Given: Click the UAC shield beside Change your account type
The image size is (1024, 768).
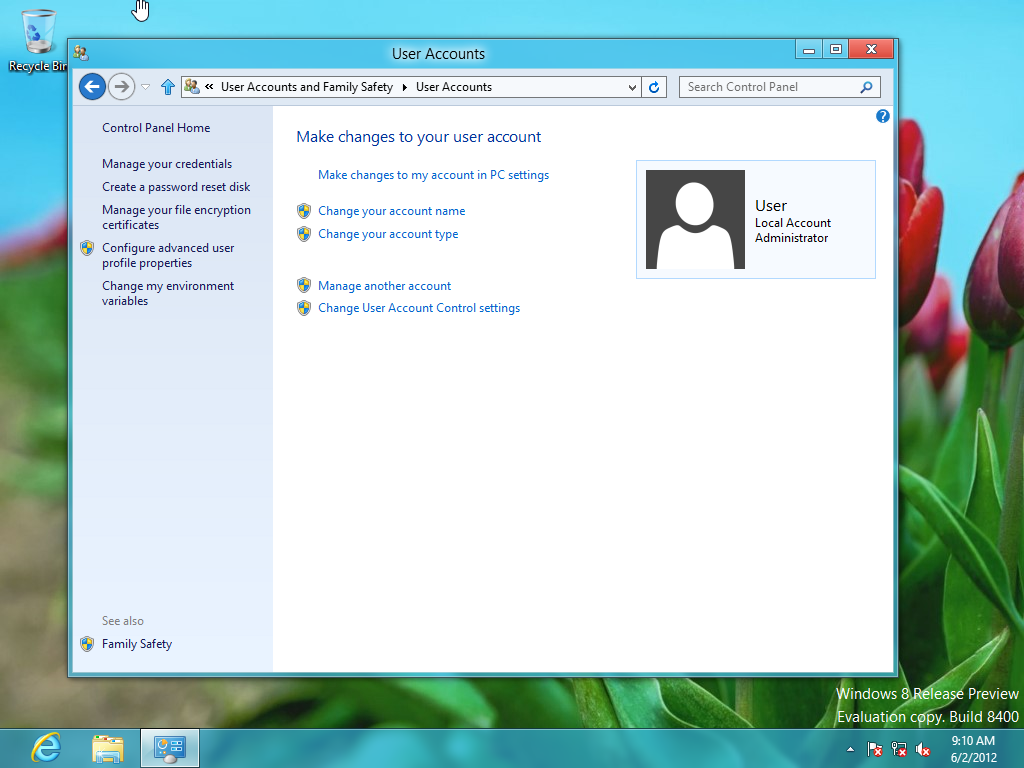Looking at the screenshot, I should [x=303, y=233].
